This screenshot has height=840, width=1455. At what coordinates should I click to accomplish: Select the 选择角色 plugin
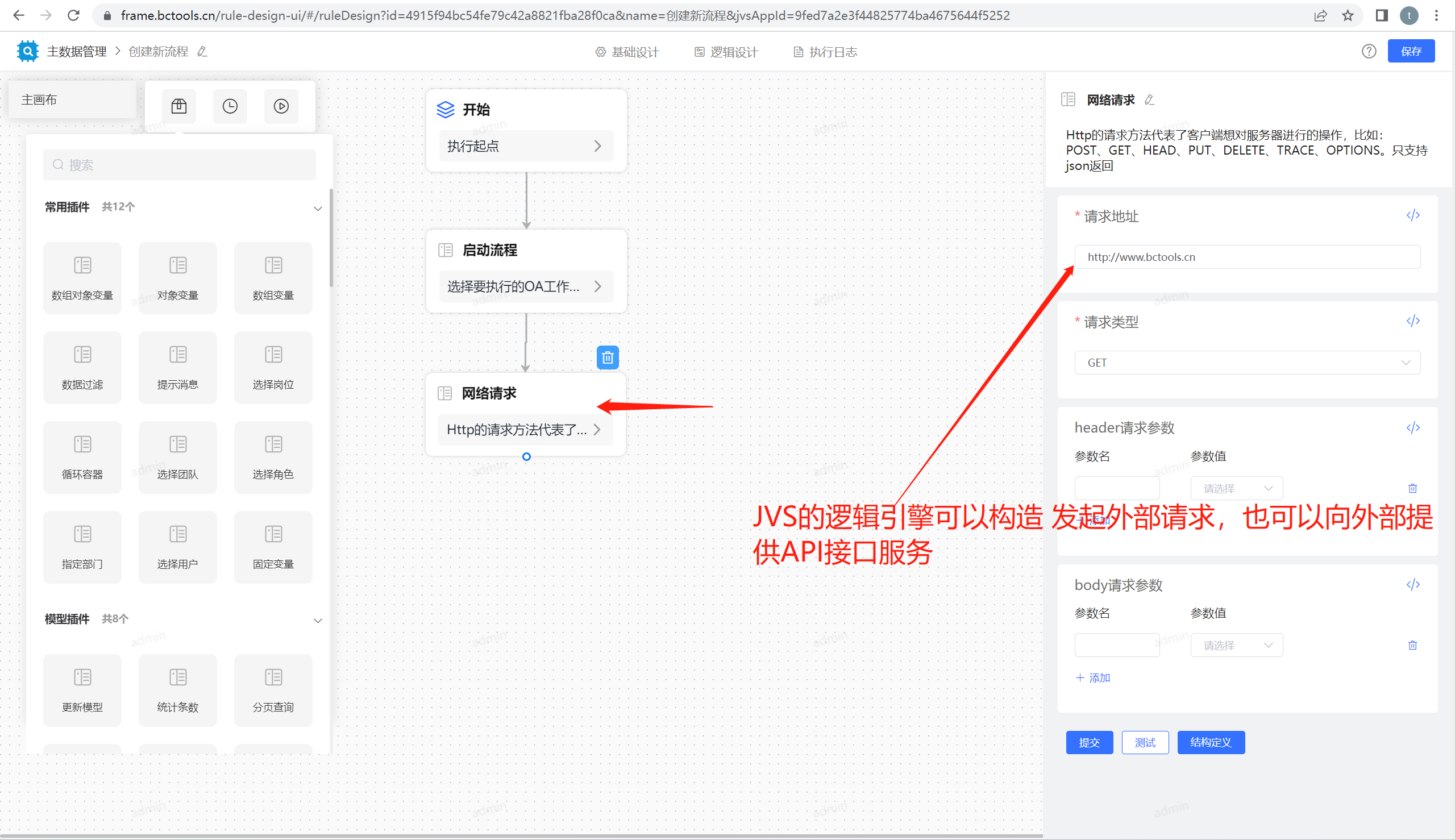coord(273,458)
